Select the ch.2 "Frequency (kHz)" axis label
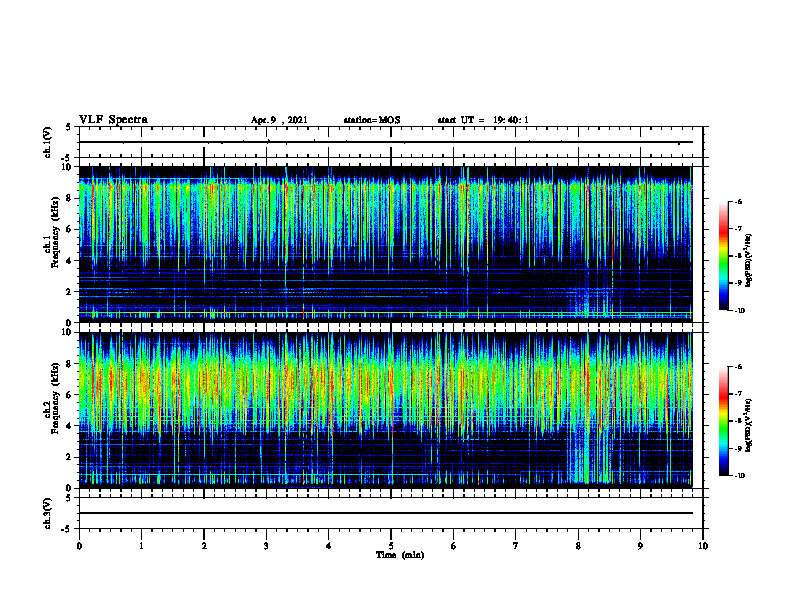 55,398
